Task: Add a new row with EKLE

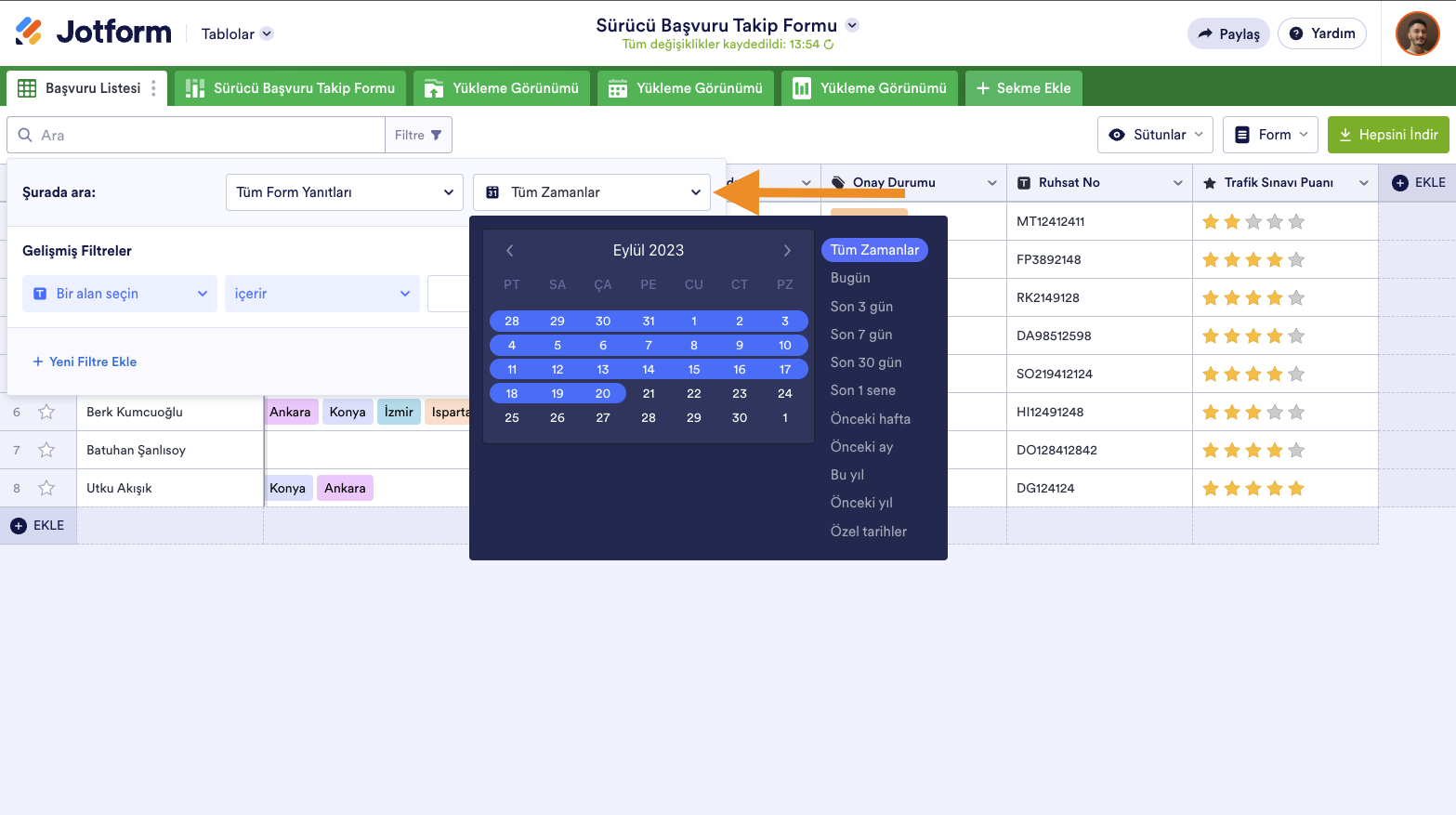Action: point(38,526)
